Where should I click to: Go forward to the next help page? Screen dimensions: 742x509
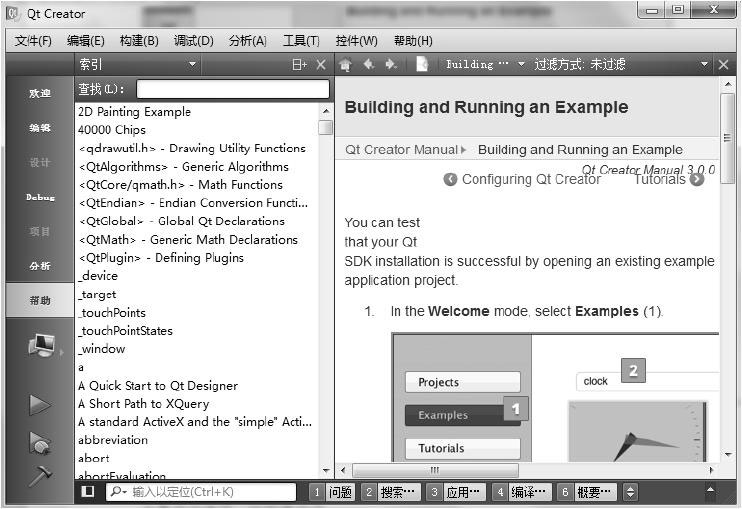[x=391, y=64]
